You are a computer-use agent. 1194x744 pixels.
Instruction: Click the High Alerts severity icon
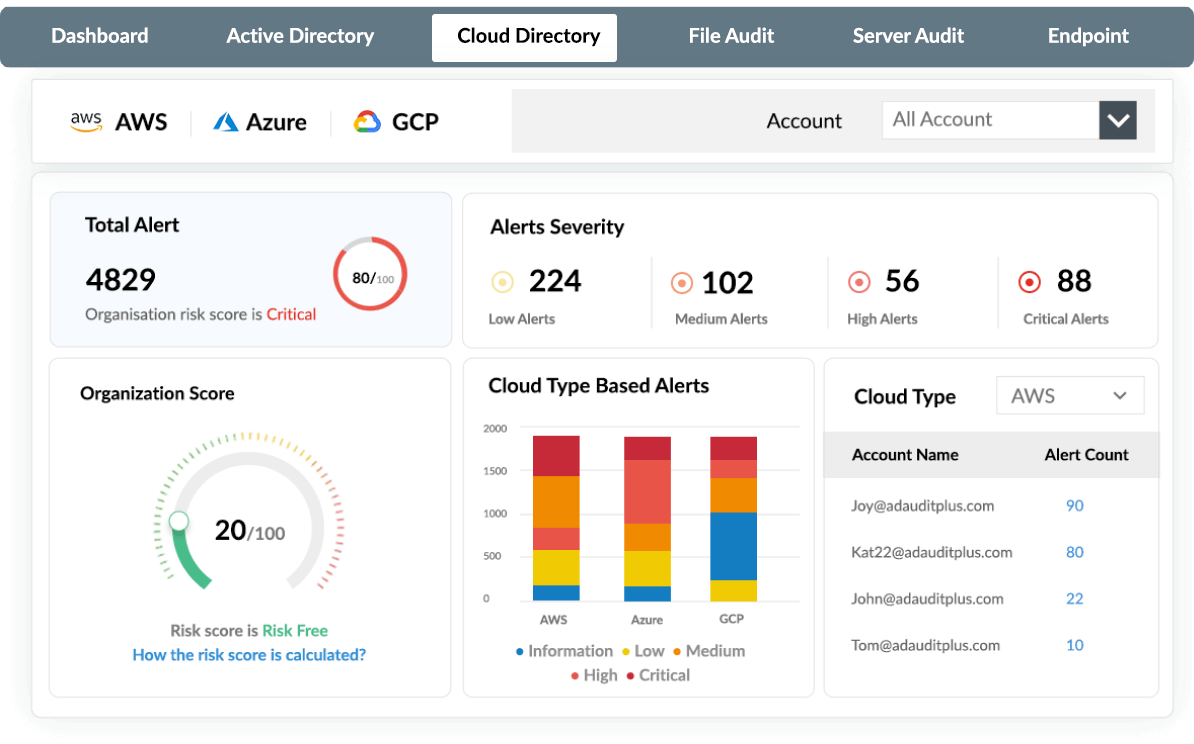[858, 282]
